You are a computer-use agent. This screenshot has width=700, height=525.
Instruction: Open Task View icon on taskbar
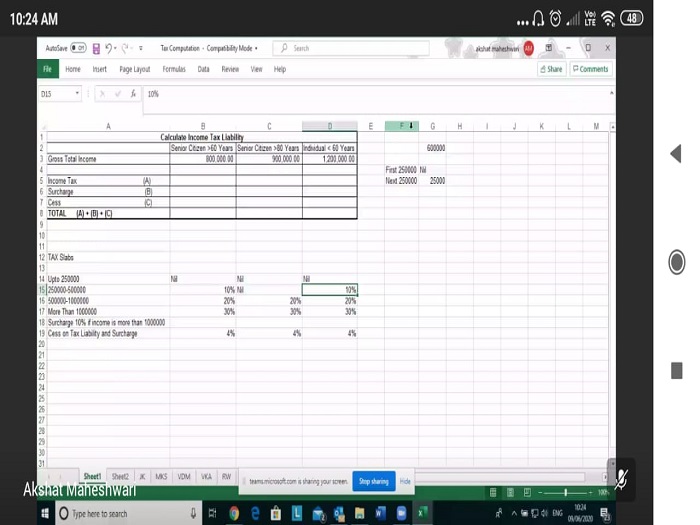212,513
